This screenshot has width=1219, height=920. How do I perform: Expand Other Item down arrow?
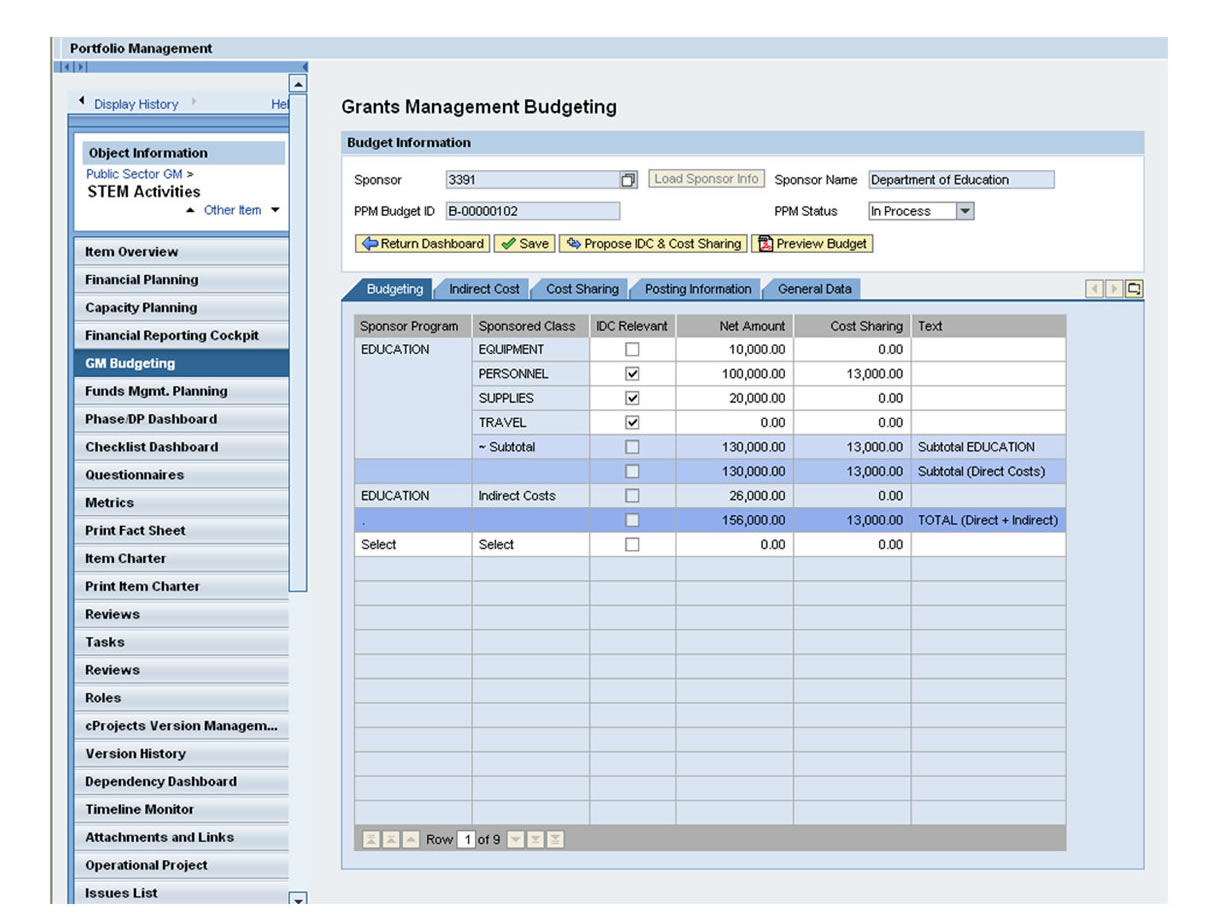click(275, 211)
